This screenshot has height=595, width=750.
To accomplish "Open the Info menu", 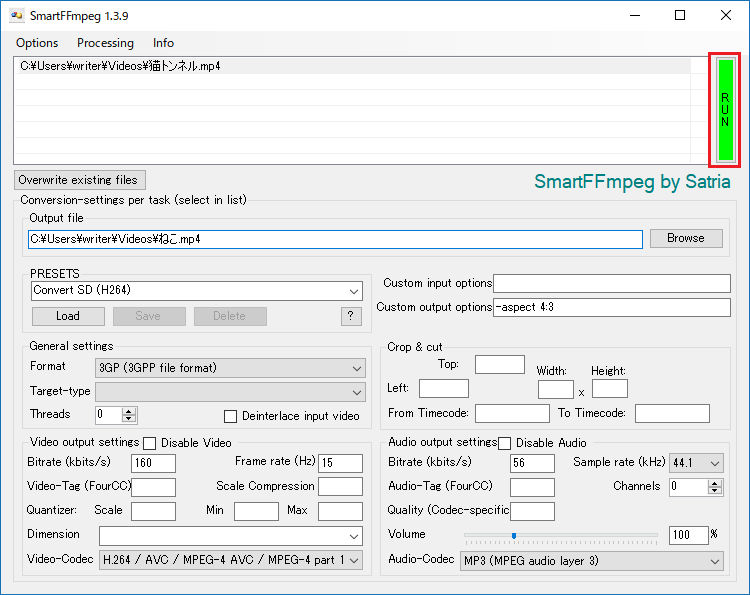I will pos(163,43).
